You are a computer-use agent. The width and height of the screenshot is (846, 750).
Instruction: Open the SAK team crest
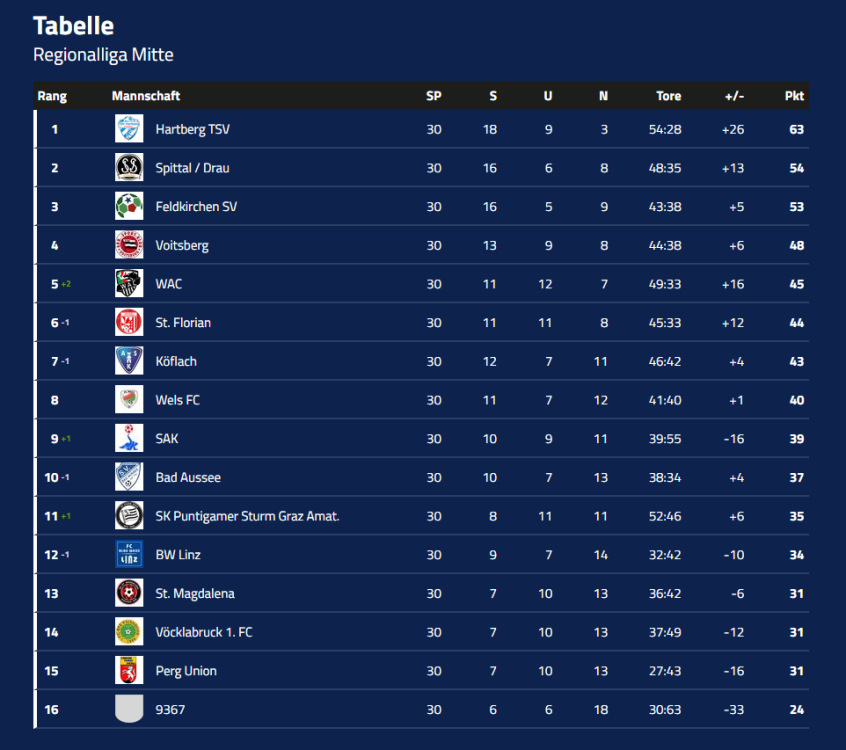pos(129,438)
